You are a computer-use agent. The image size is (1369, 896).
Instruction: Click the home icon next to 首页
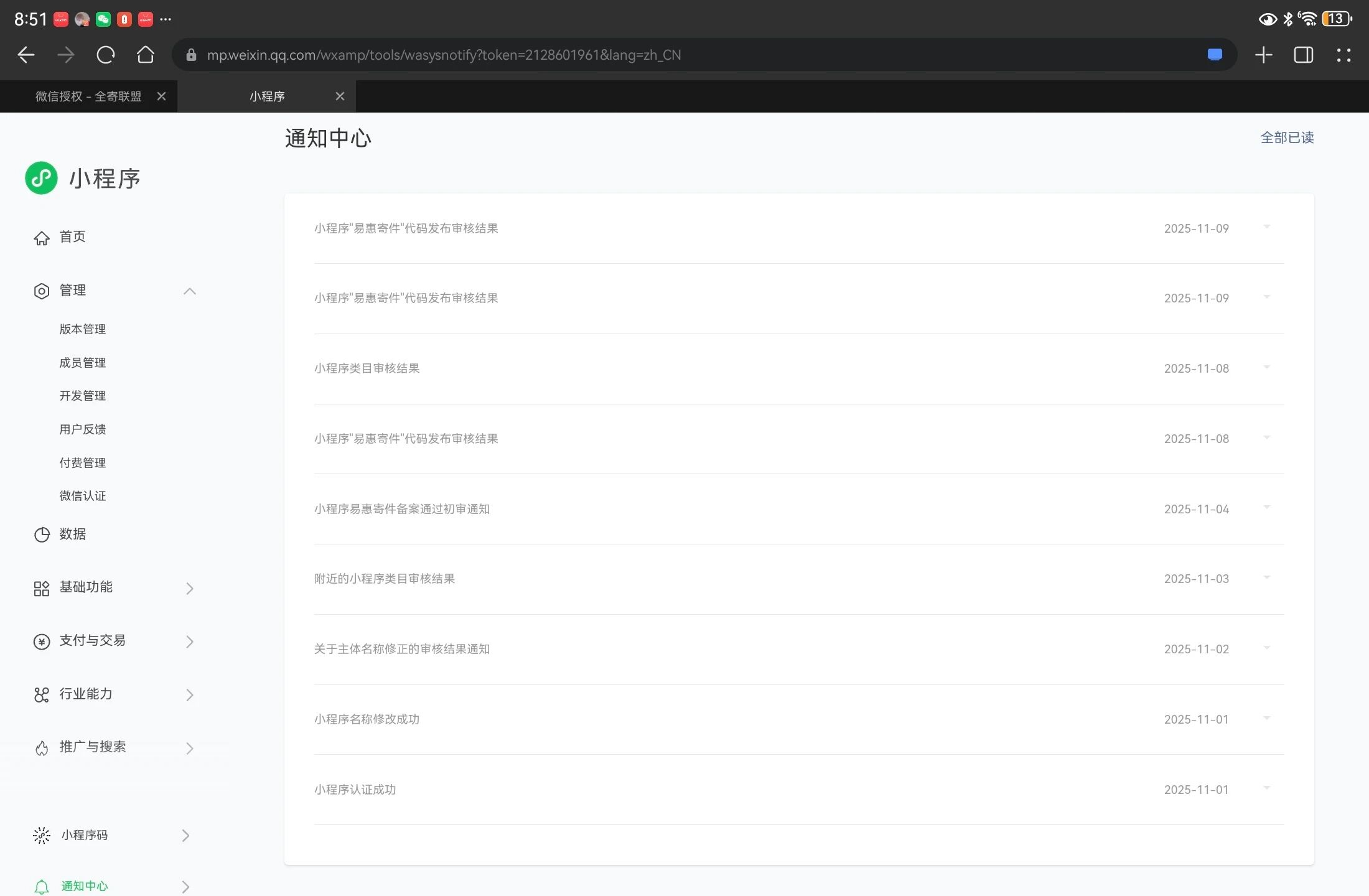[x=42, y=238]
